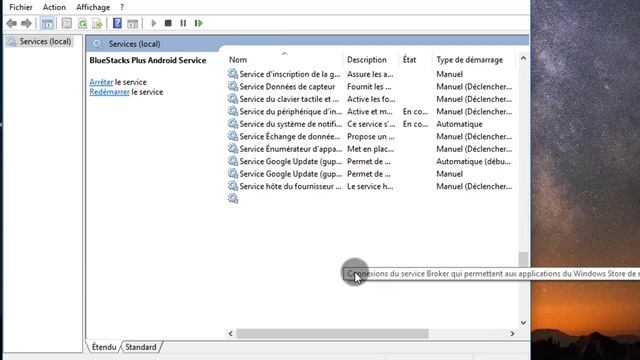Click 'Automatique' startup type for Service du système

pos(459,124)
